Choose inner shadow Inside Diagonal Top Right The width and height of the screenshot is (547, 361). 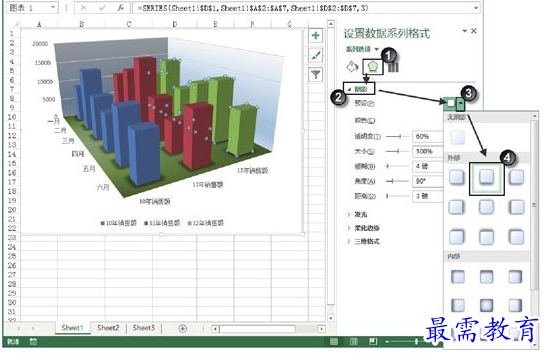coord(515,277)
